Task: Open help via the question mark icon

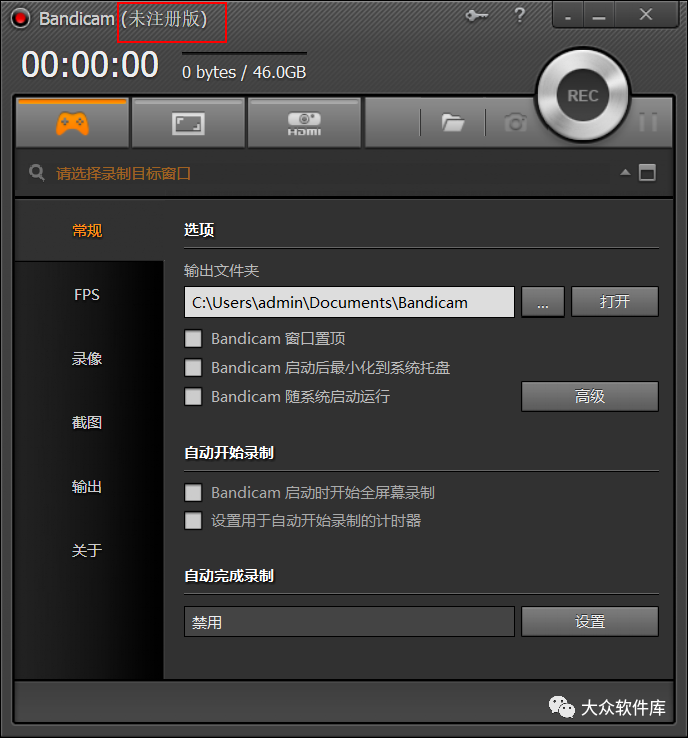Action: coord(520,15)
